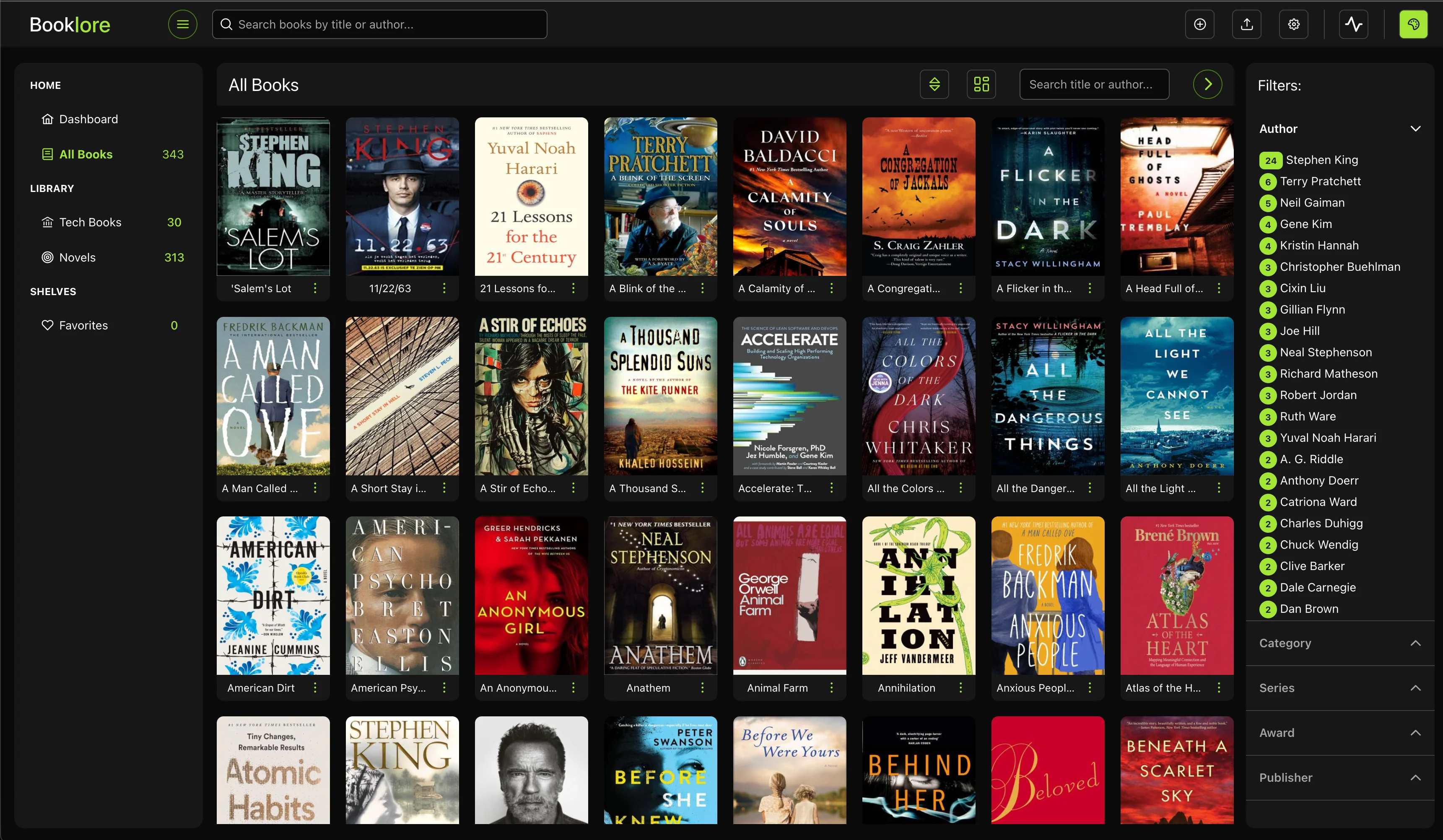Toggle the Terry Pratchett author filter

click(x=1319, y=181)
